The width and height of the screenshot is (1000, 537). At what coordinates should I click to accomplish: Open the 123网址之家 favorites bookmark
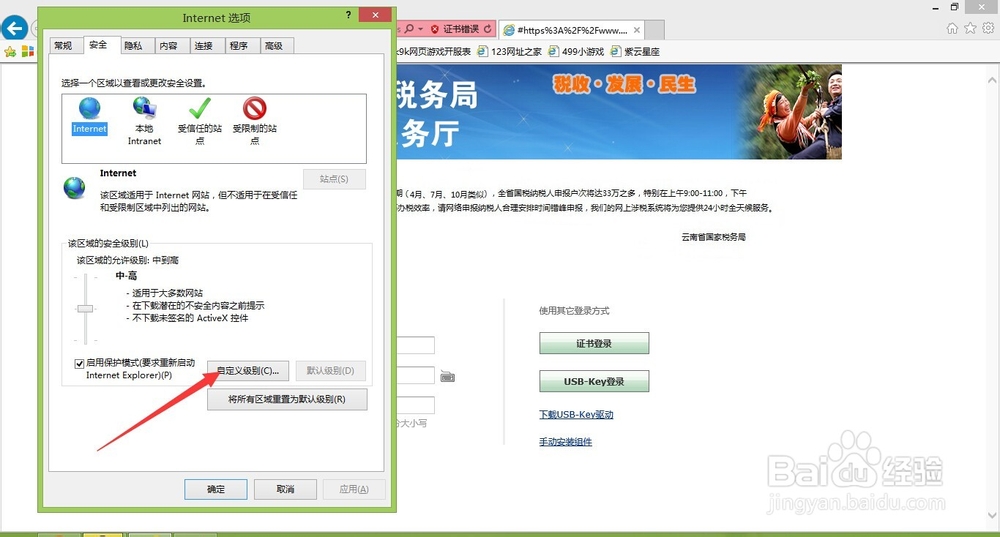[x=510, y=52]
